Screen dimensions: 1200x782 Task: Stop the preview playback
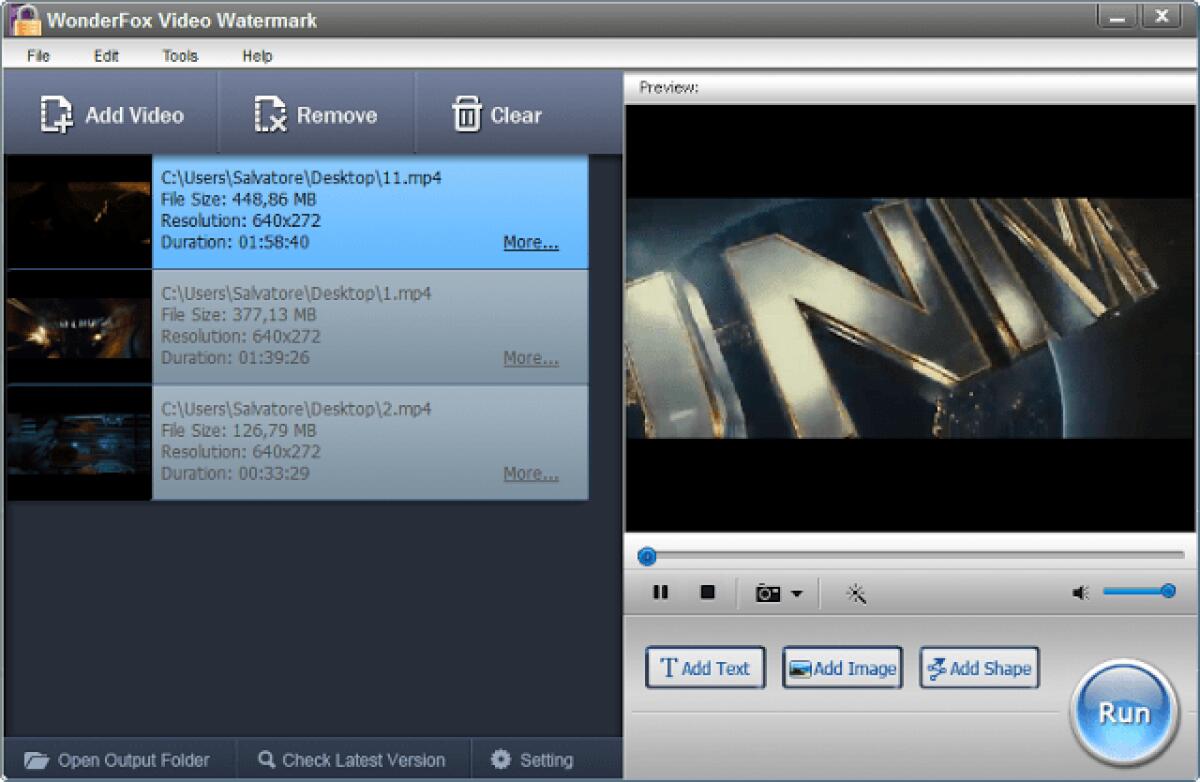pyautogui.click(x=707, y=592)
